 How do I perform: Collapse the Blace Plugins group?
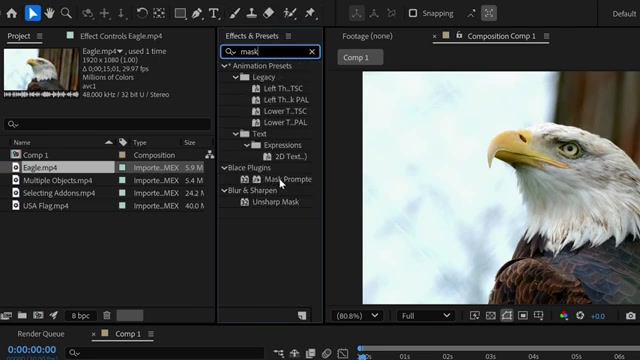click(224, 168)
